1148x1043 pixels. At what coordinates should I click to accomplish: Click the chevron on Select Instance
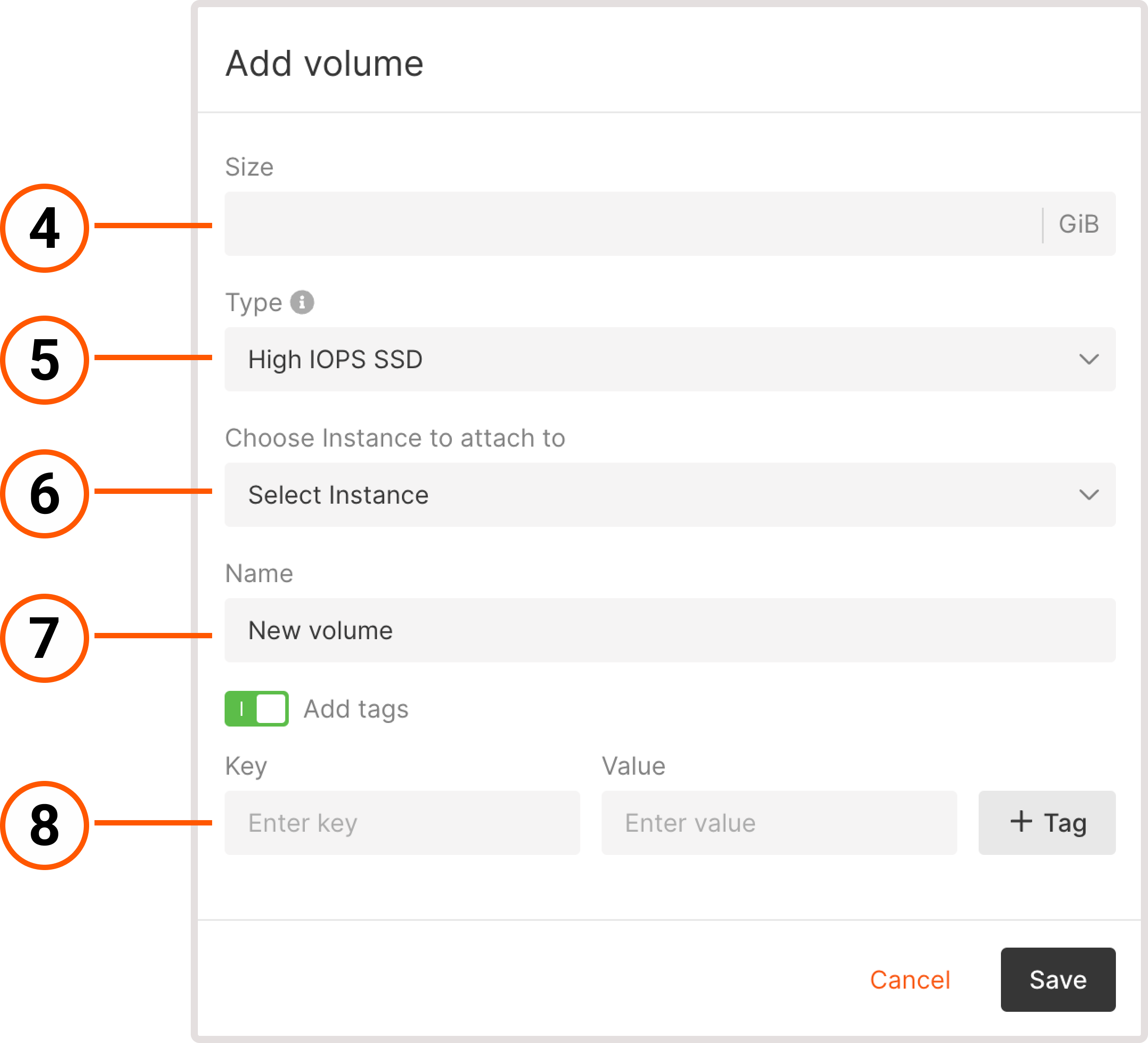click(1090, 495)
